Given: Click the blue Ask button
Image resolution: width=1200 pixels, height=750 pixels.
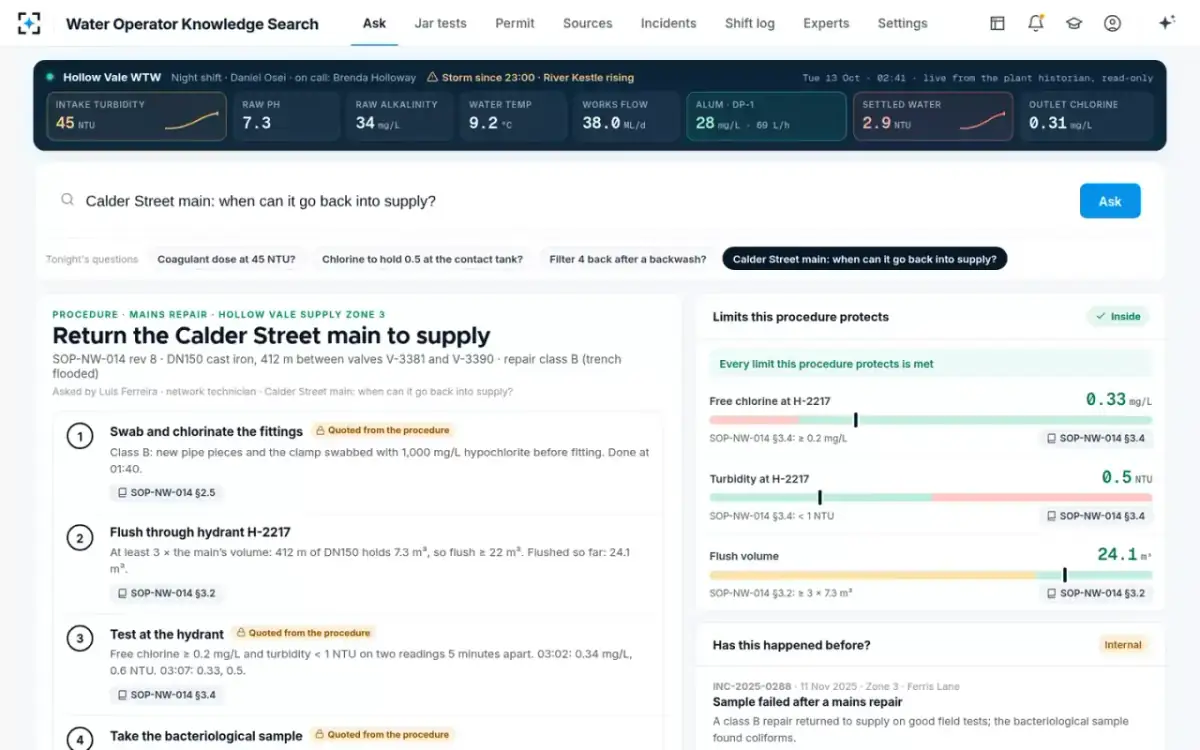Looking at the screenshot, I should pos(1110,201).
